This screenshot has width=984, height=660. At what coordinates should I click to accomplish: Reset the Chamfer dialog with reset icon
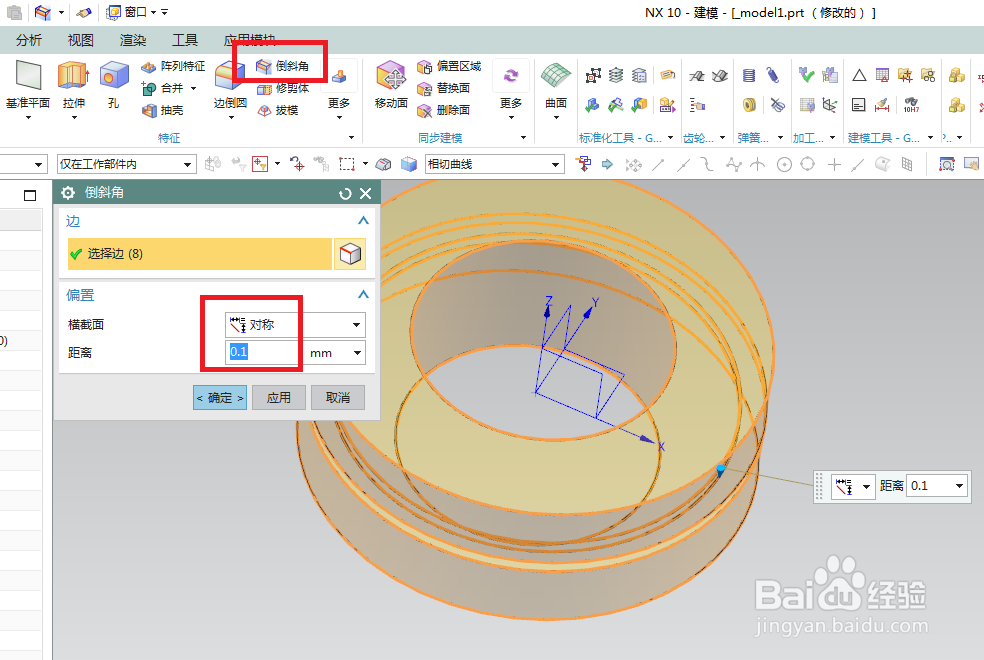coord(345,194)
